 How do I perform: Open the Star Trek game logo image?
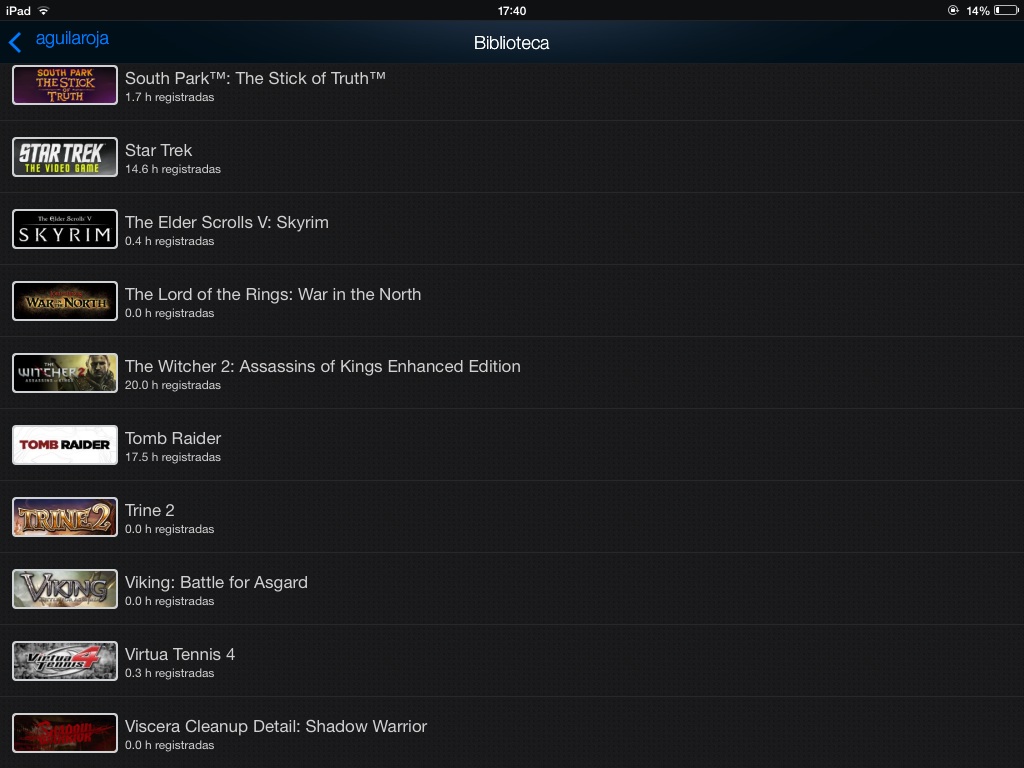coord(65,157)
